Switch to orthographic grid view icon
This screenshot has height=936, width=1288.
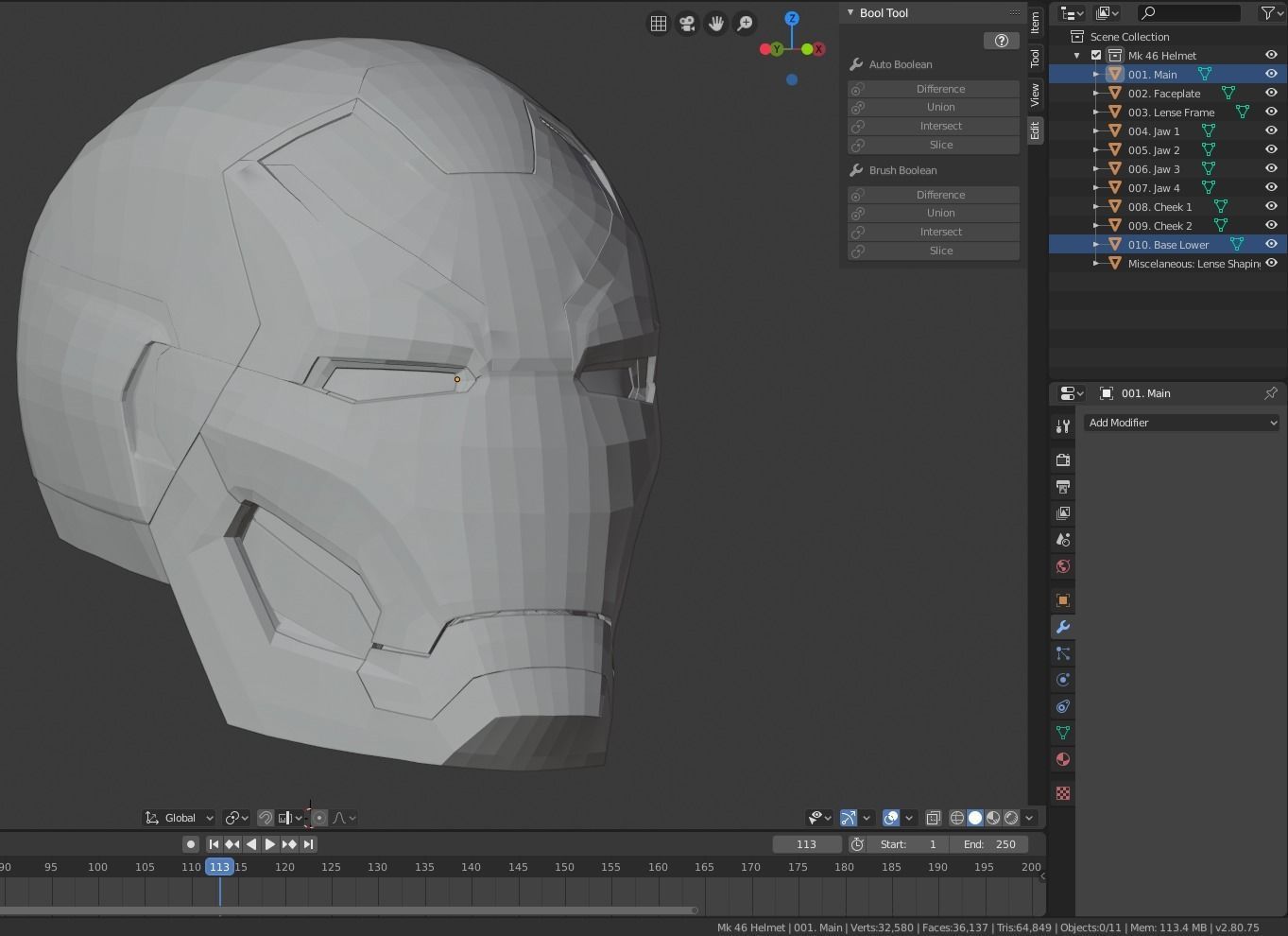659,24
